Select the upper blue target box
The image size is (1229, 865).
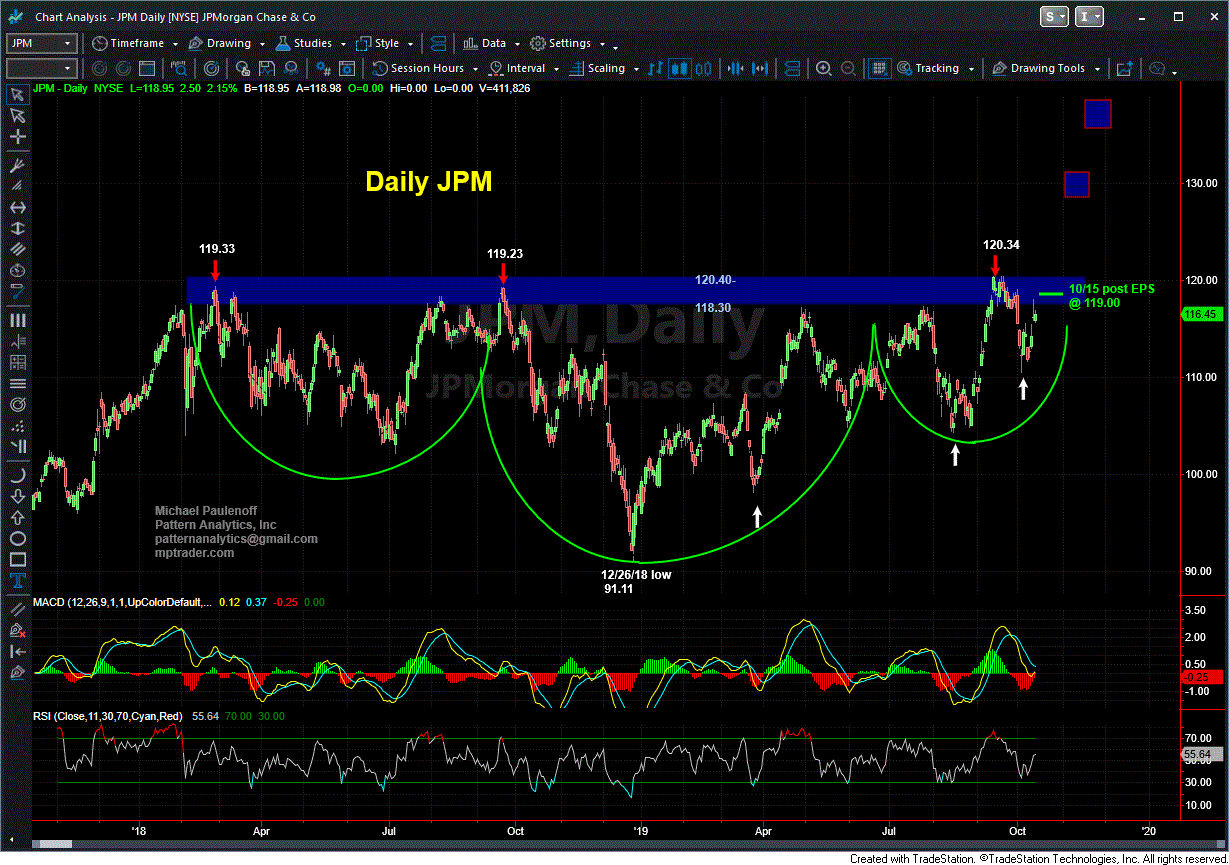tap(1098, 114)
